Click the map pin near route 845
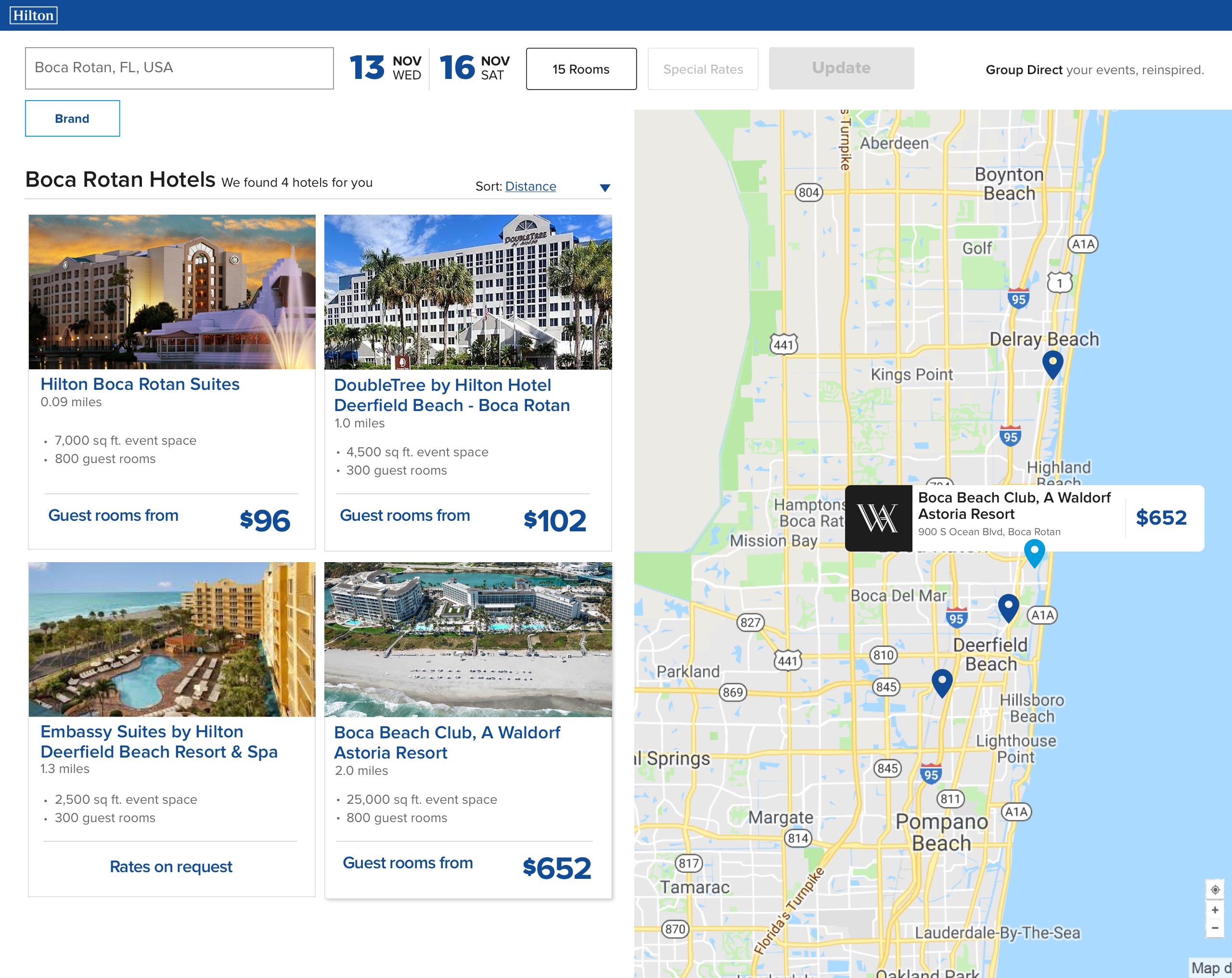The image size is (1232, 978). click(x=942, y=682)
